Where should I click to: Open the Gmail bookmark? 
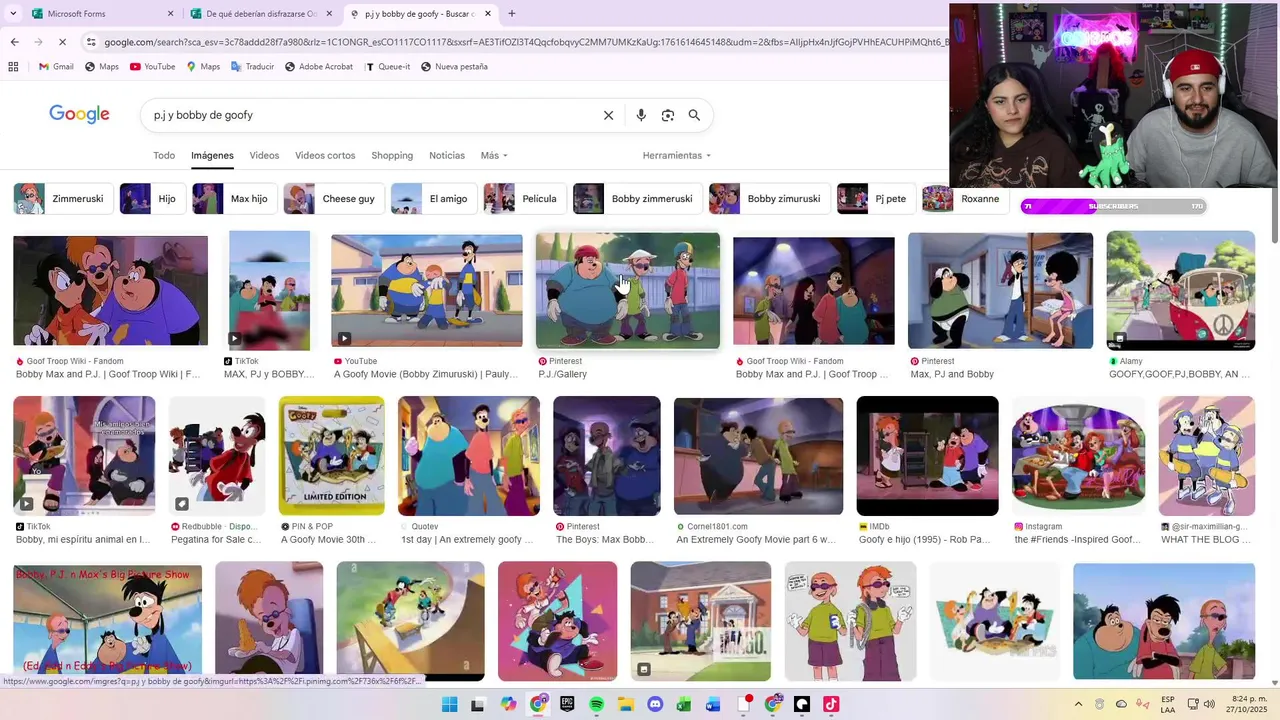coord(56,67)
